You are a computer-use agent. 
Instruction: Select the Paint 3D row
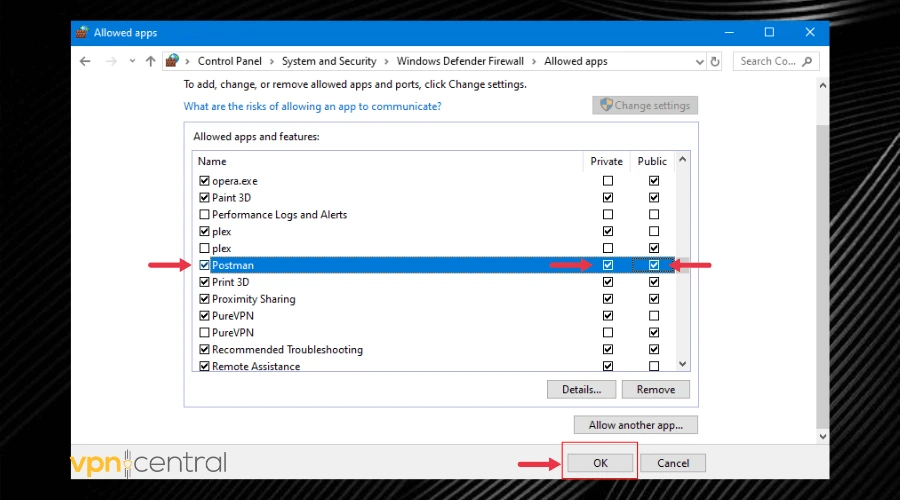[x=434, y=197]
